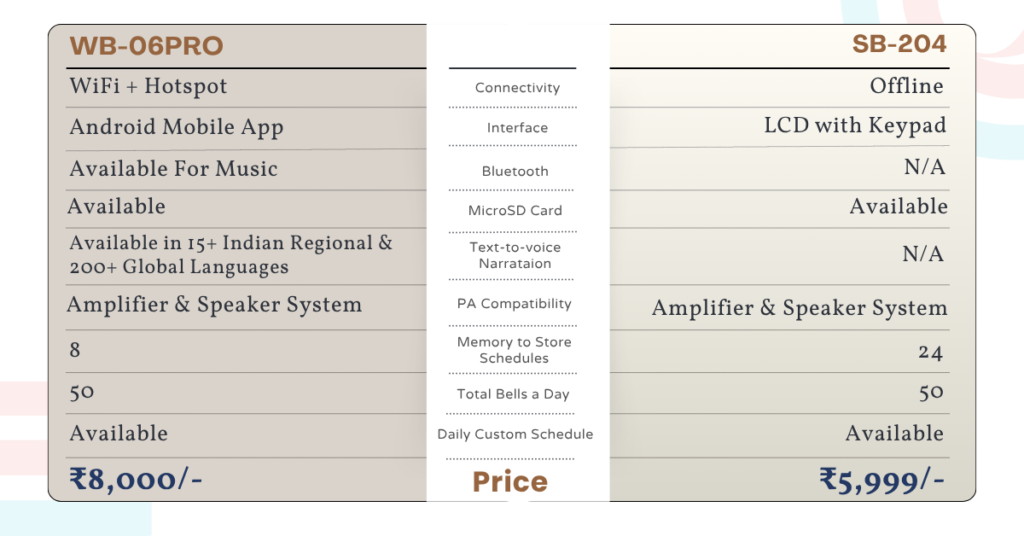Click the Memory to Store Schedules label
This screenshot has width=1024, height=536.
(514, 350)
